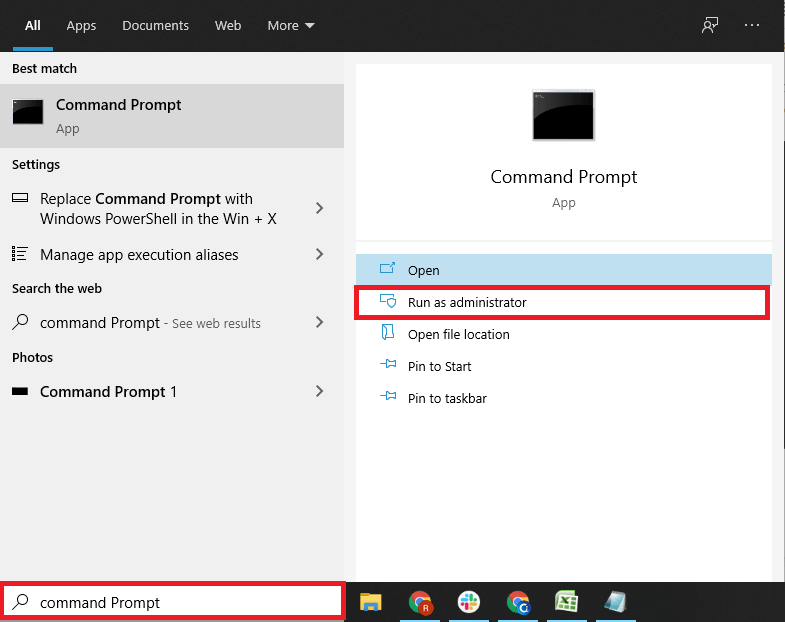Click thumbnail icon of Command Prompt 1 photo
This screenshot has width=785, height=622.
click(x=20, y=391)
